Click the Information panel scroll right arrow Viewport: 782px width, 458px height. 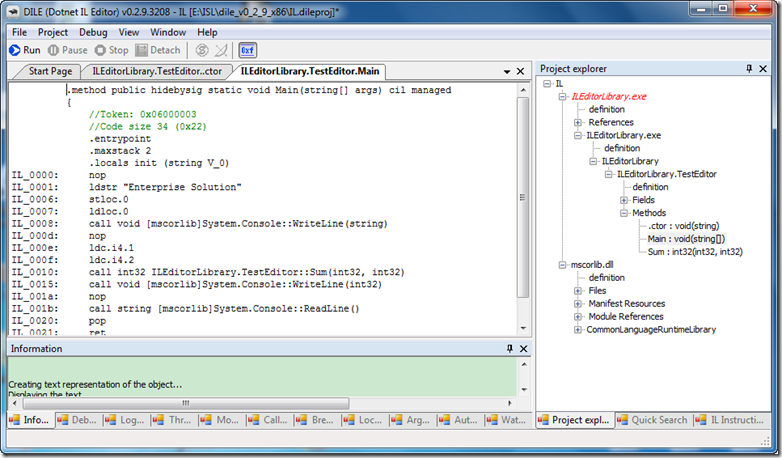click(510, 403)
